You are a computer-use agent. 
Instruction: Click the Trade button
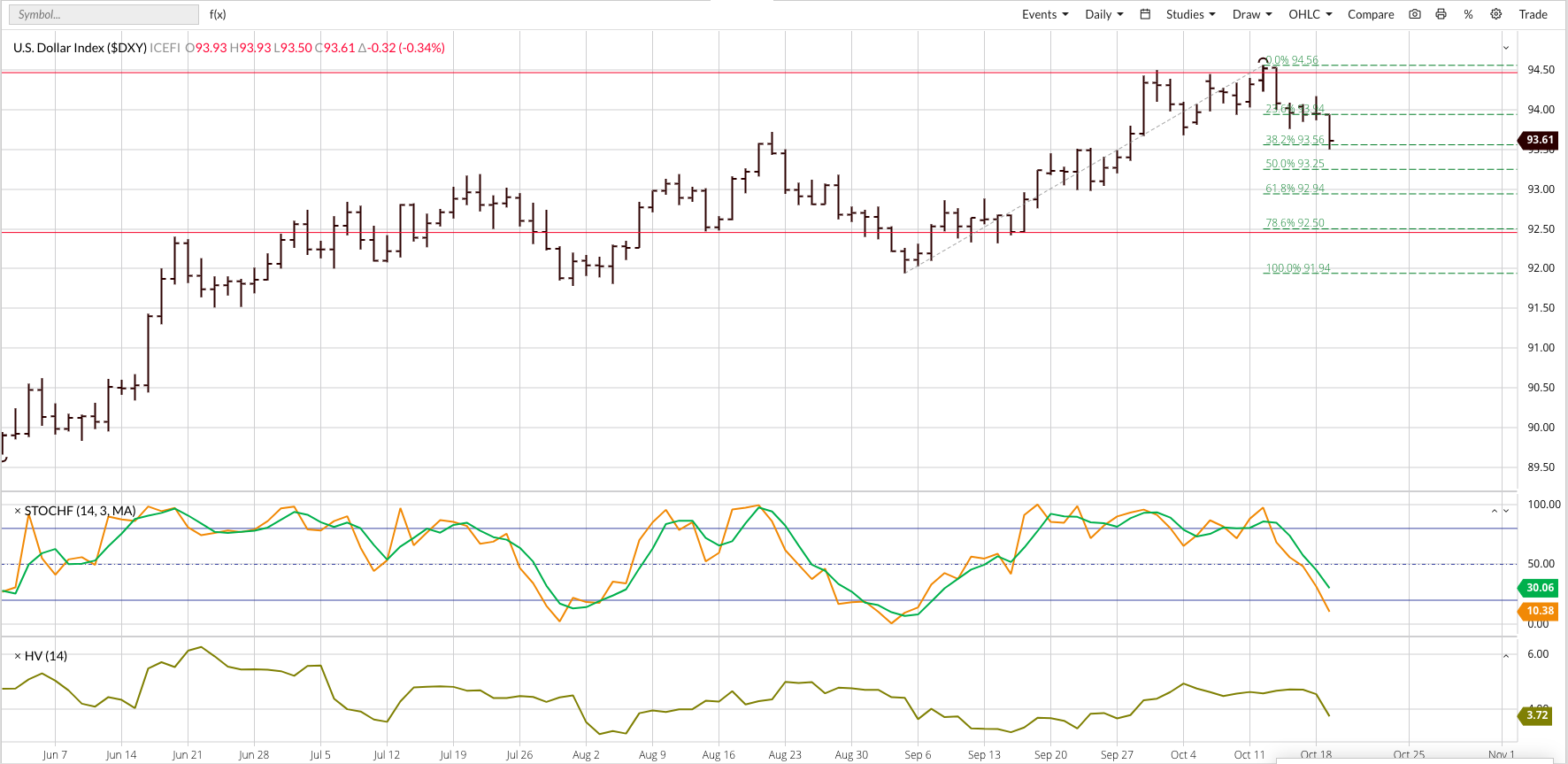pos(1533,14)
